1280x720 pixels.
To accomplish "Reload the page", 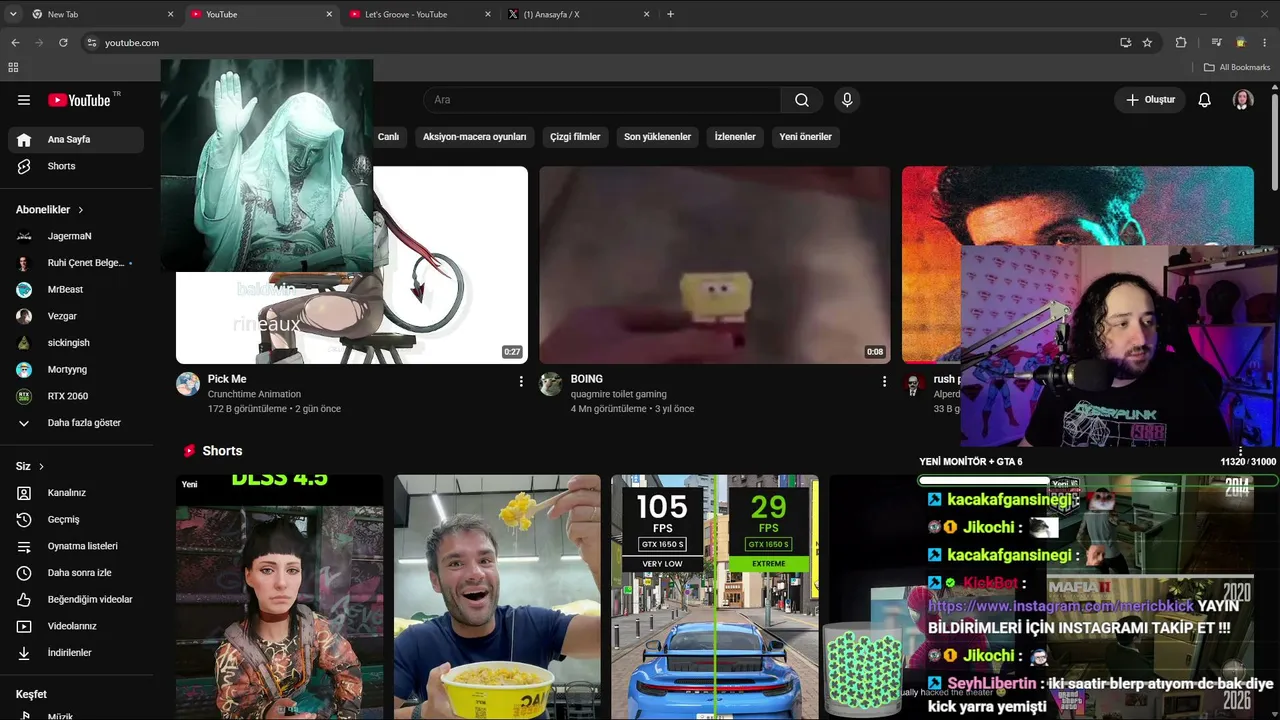I will [x=63, y=43].
